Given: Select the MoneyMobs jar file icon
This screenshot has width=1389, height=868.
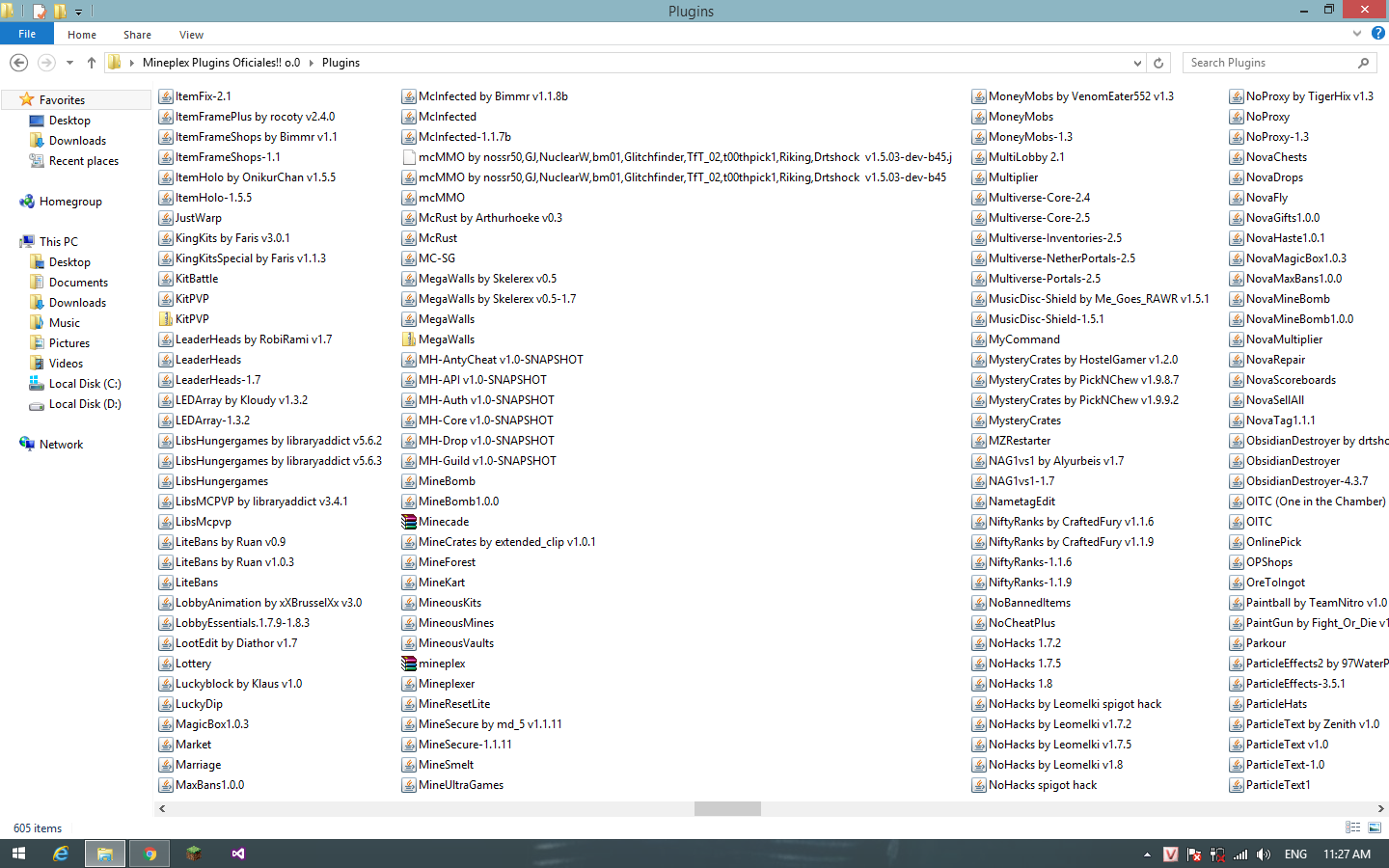Looking at the screenshot, I should click(979, 117).
